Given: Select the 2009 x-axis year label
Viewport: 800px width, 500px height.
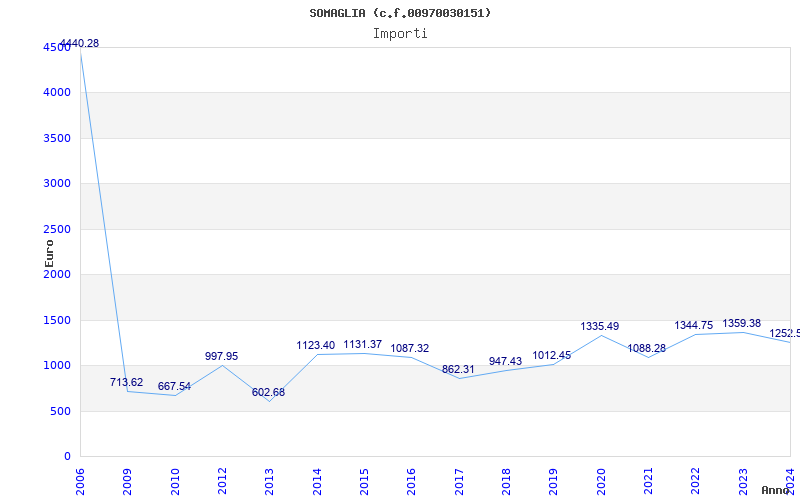Looking at the screenshot, I should coord(127,482).
